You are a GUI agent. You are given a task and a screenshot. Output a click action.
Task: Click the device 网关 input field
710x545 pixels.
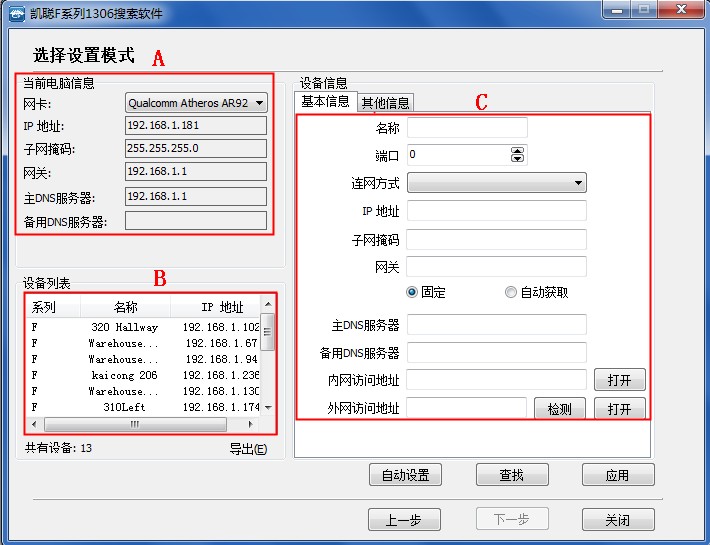[497, 267]
